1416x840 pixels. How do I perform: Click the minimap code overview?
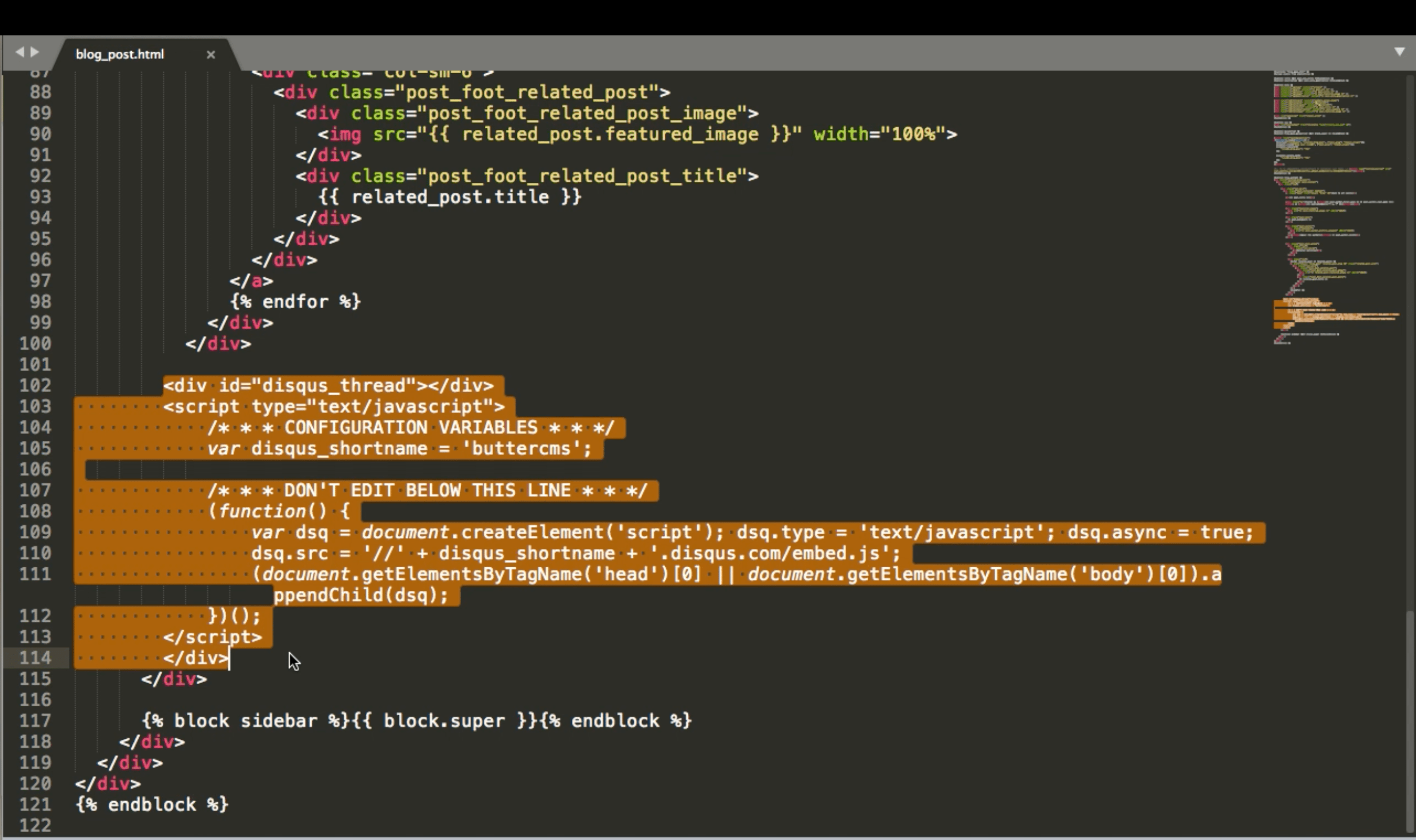[1336, 207]
